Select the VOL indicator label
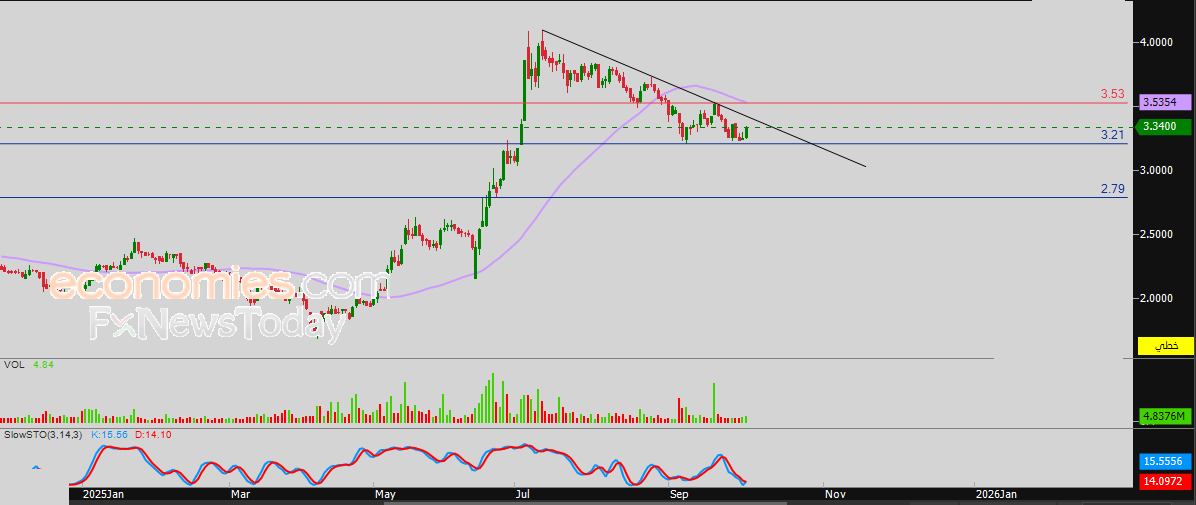1196x505 pixels. pos(14,365)
